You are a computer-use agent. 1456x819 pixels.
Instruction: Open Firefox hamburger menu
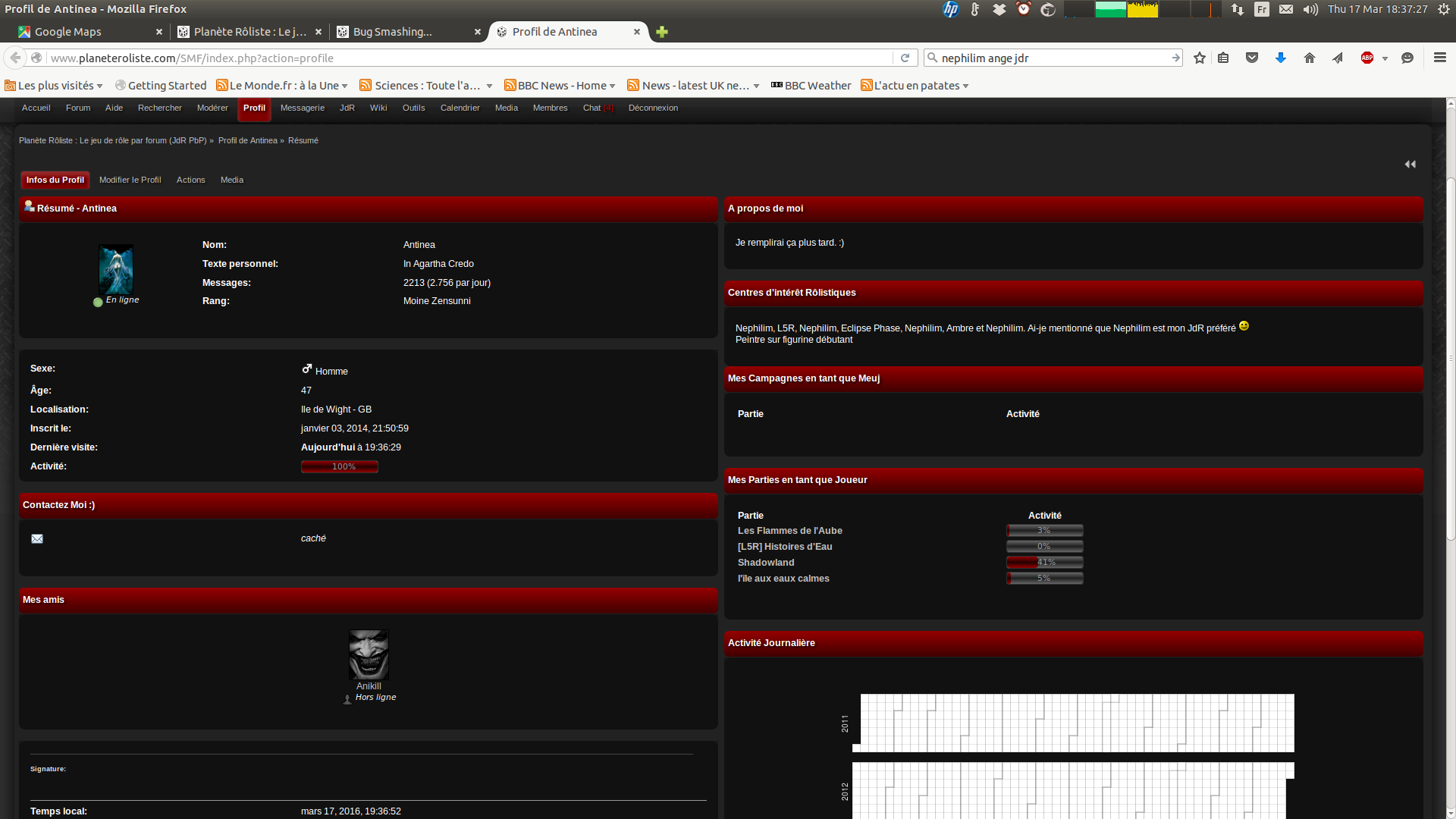[1439, 58]
